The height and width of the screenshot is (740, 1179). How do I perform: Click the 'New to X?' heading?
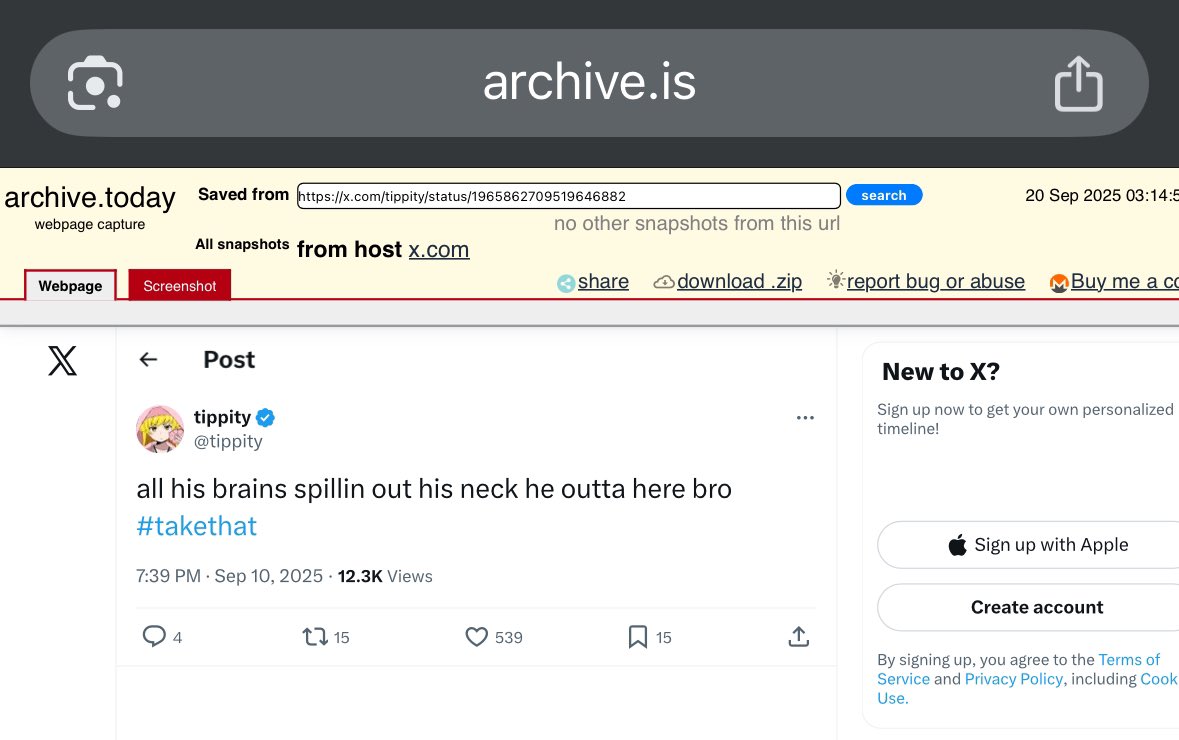point(941,372)
